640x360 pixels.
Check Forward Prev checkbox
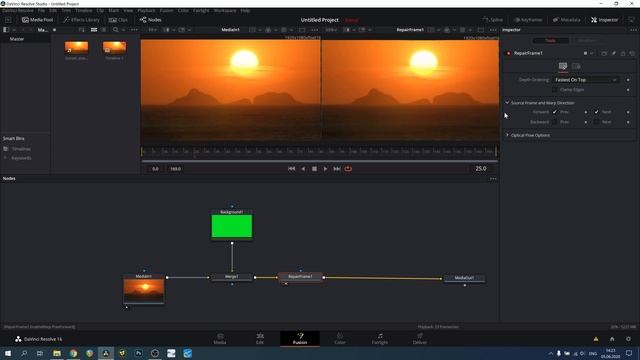click(555, 112)
